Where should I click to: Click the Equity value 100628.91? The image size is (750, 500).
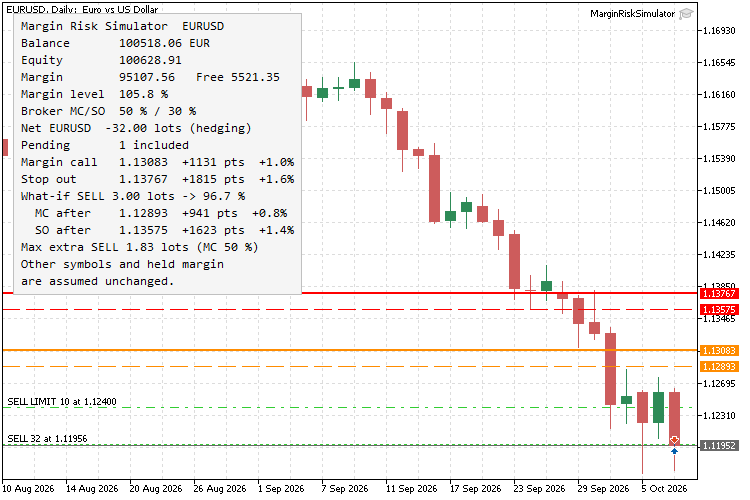(x=150, y=60)
